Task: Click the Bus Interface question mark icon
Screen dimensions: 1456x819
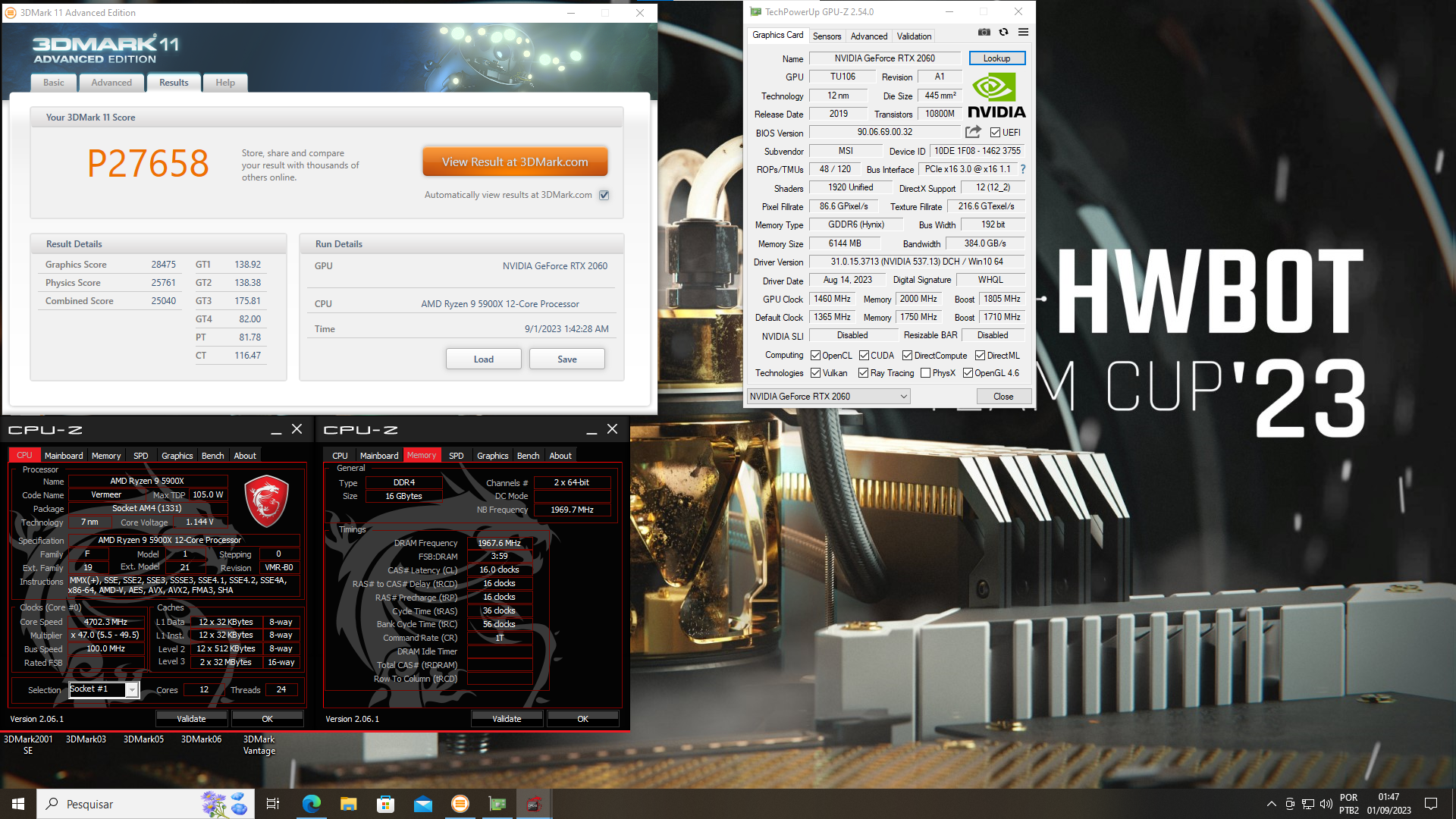Action: click(1022, 169)
